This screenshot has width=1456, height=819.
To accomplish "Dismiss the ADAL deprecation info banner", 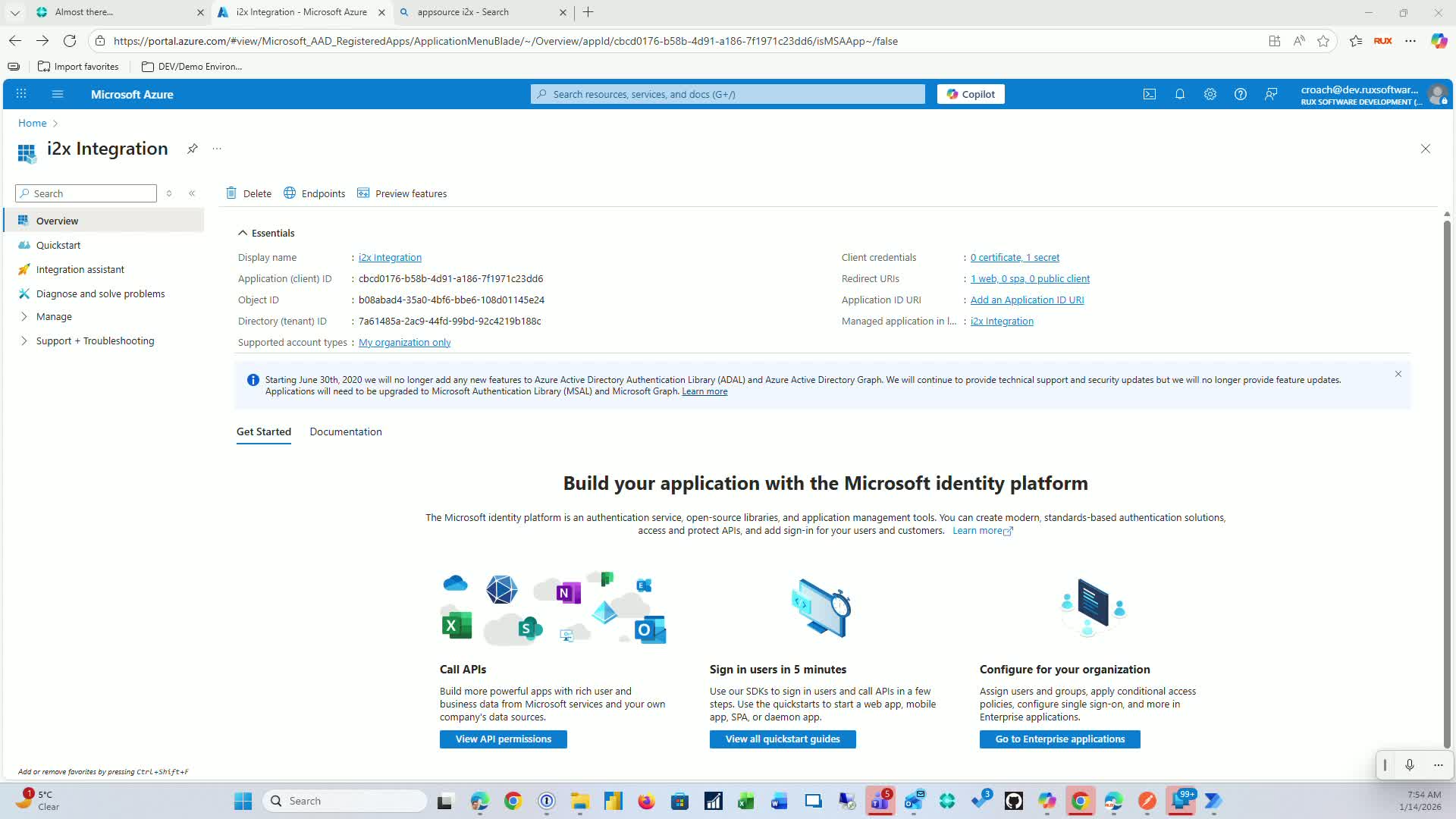I will [x=1398, y=374].
